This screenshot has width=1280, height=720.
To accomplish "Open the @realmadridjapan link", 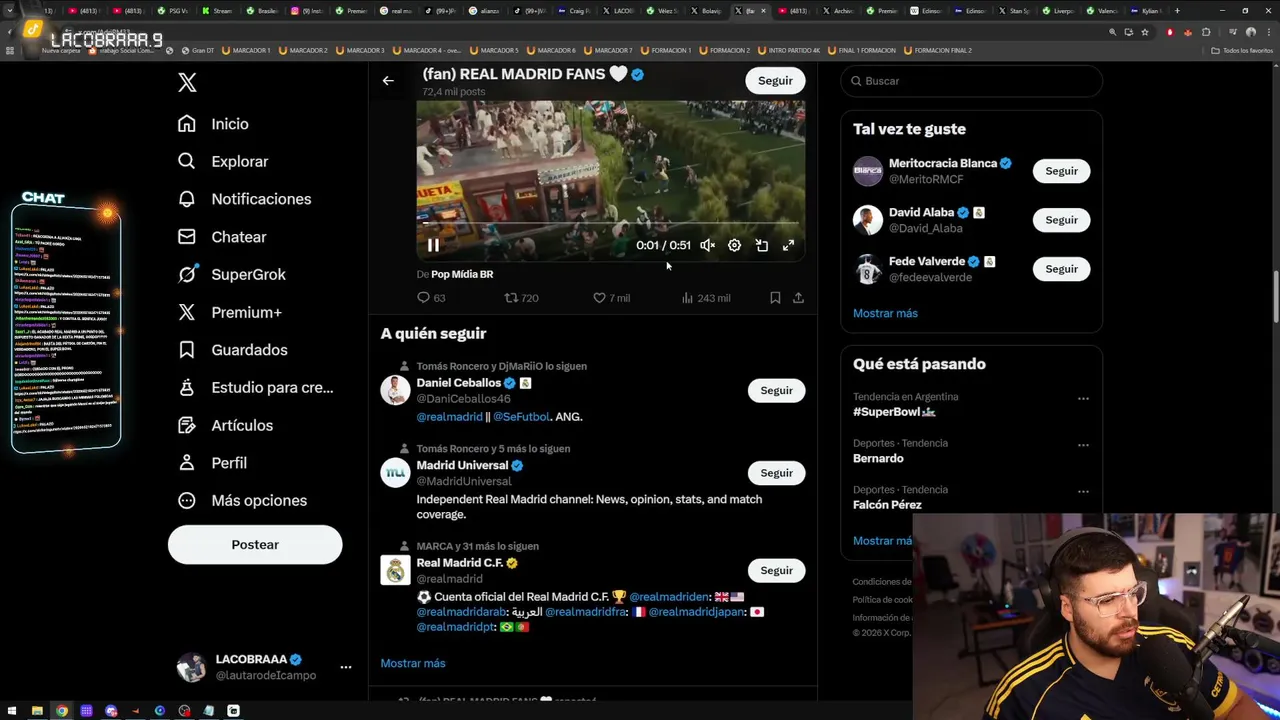I will click(x=697, y=612).
